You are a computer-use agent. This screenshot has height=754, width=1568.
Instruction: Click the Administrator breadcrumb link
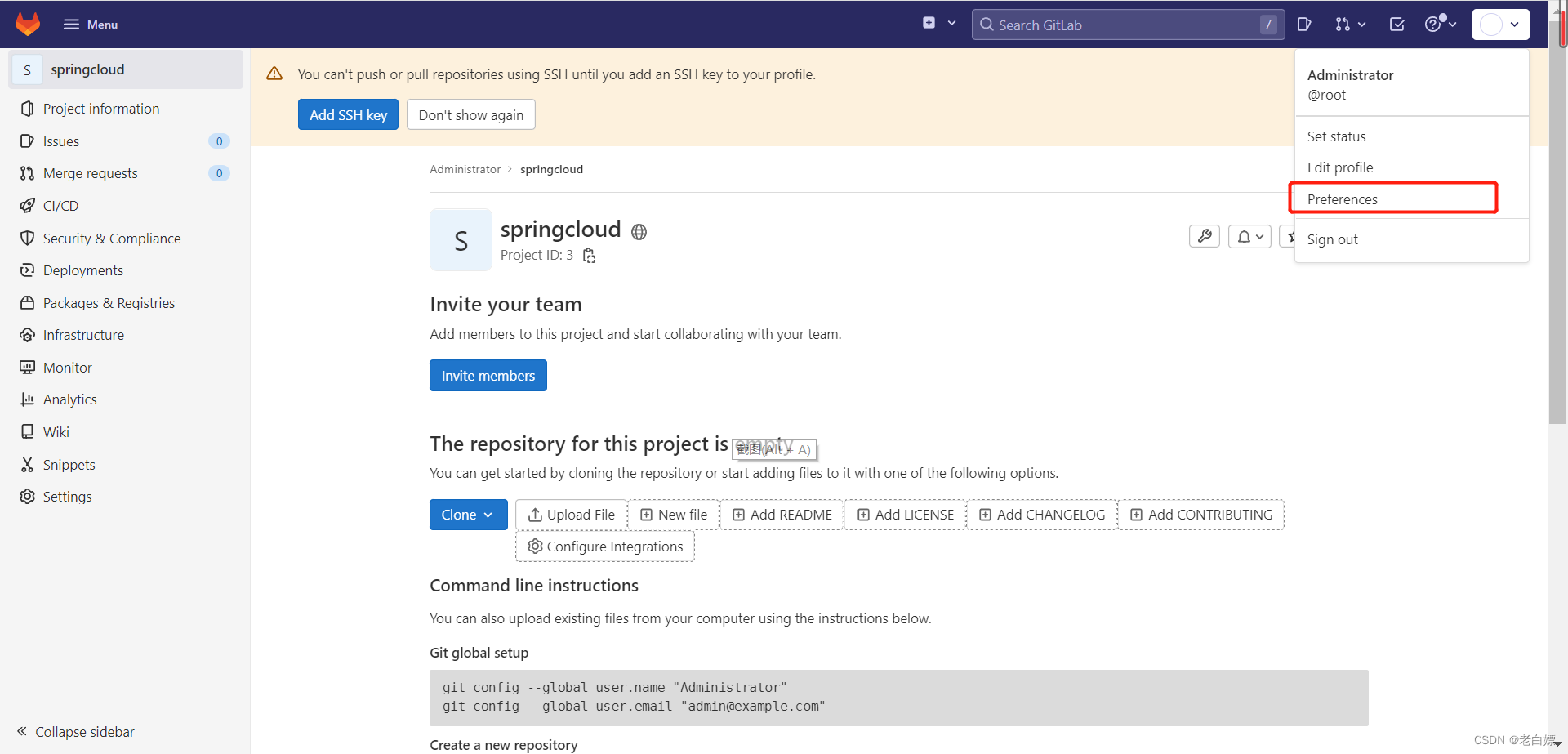point(465,169)
